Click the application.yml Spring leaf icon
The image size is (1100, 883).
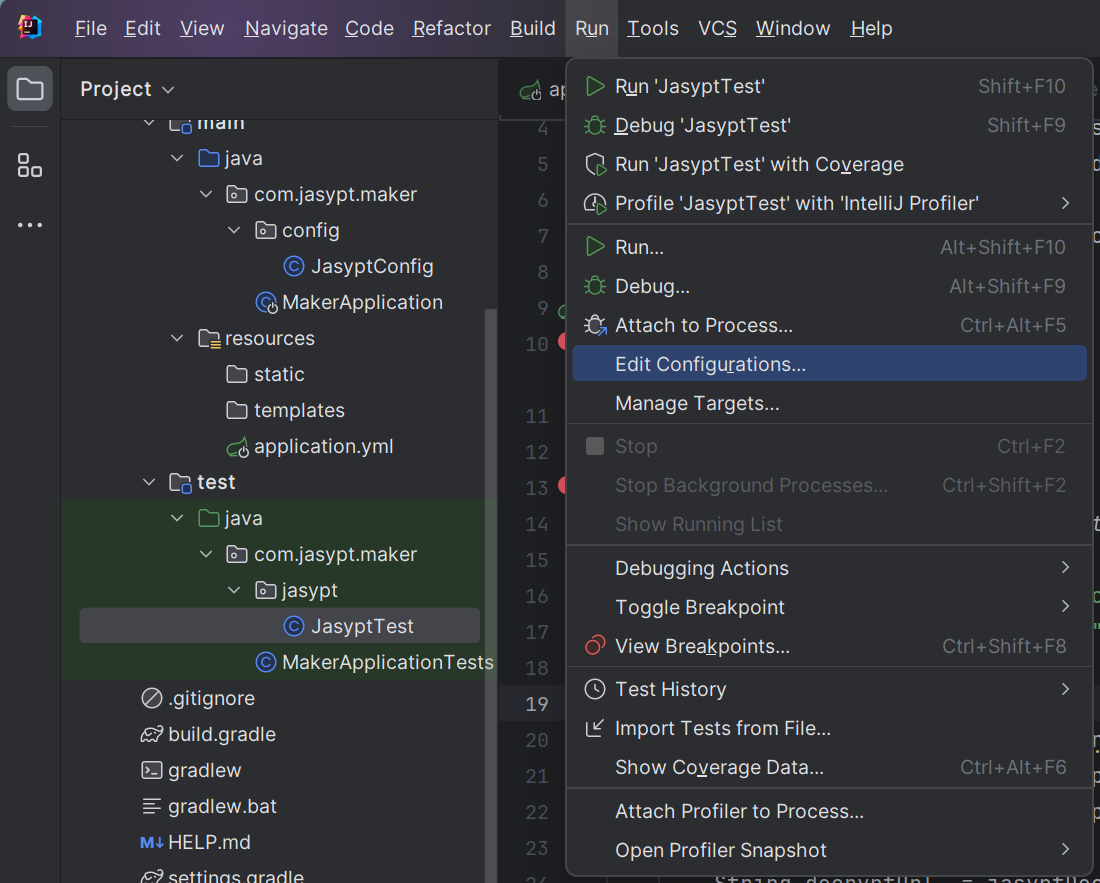(x=237, y=447)
